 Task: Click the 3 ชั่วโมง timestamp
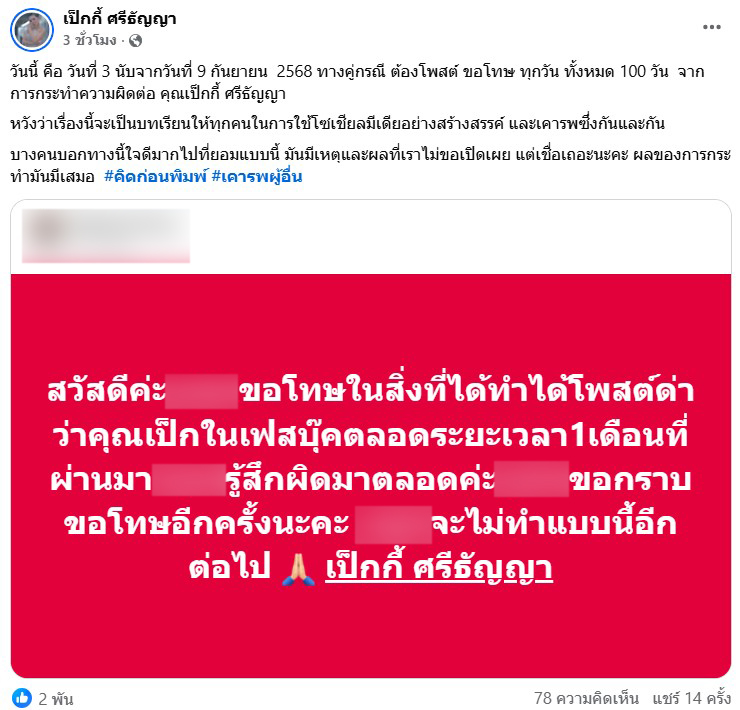(90, 41)
